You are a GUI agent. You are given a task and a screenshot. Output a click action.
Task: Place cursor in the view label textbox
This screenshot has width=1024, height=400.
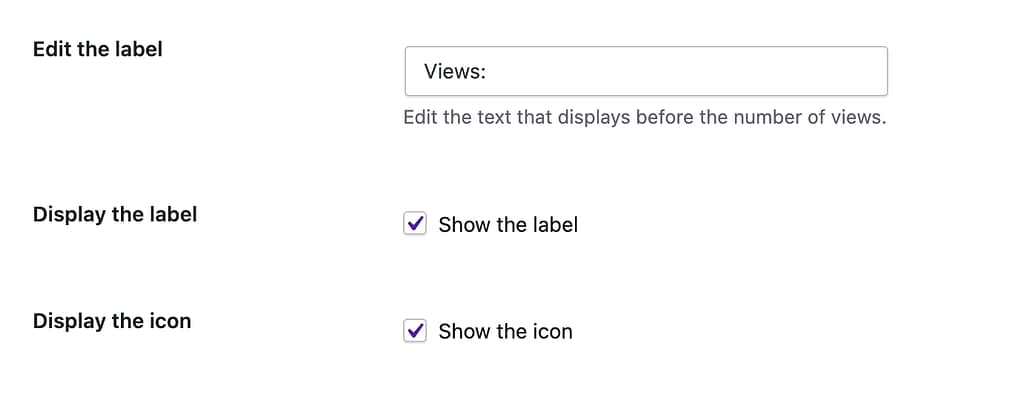[x=645, y=72]
